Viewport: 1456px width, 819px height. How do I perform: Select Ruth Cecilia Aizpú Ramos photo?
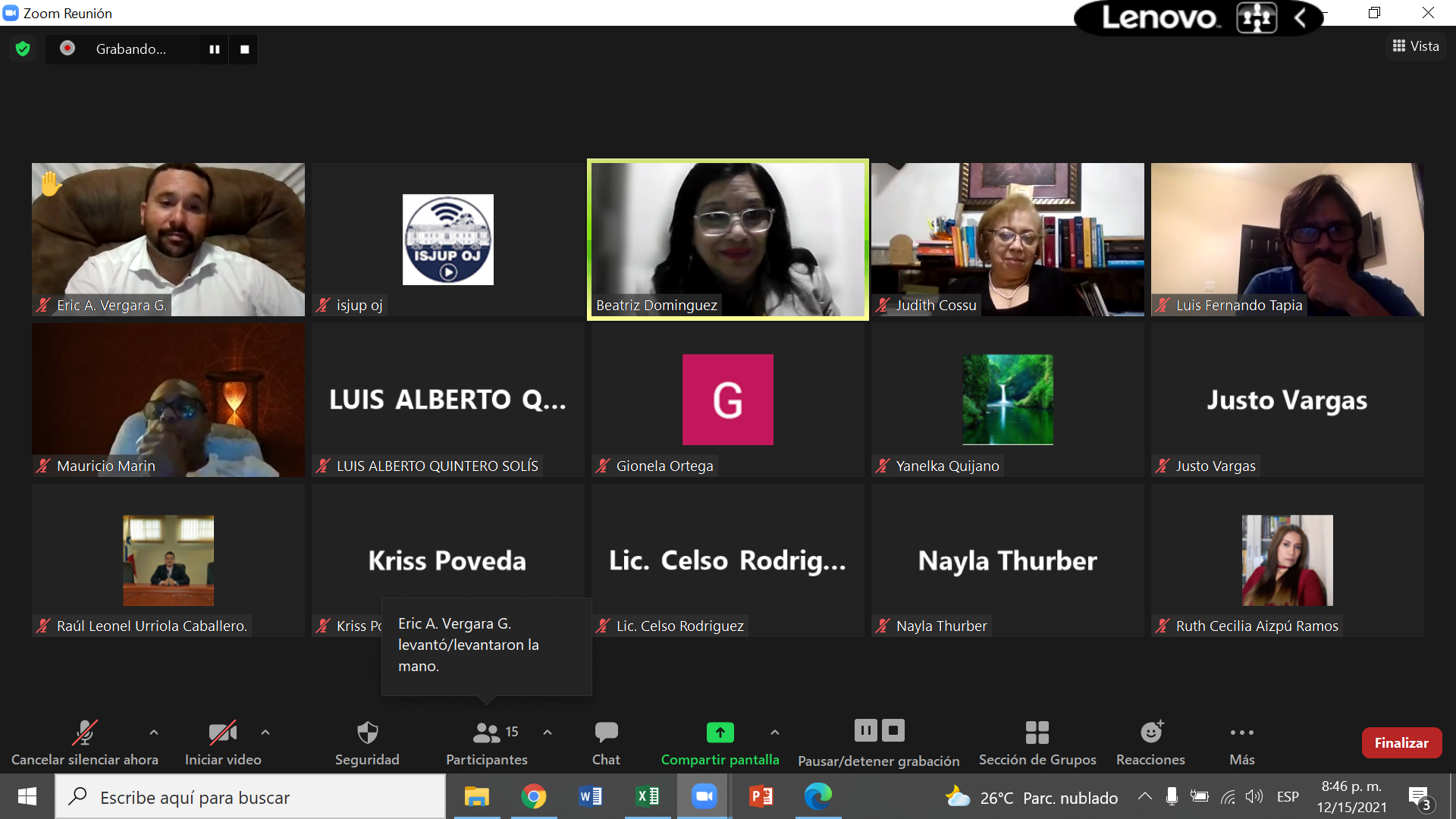click(x=1288, y=560)
